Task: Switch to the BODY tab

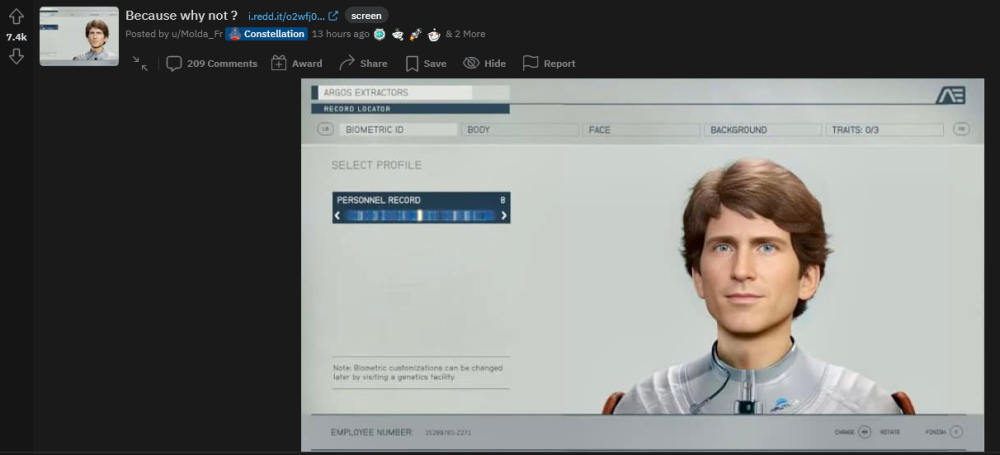Action: (522, 130)
